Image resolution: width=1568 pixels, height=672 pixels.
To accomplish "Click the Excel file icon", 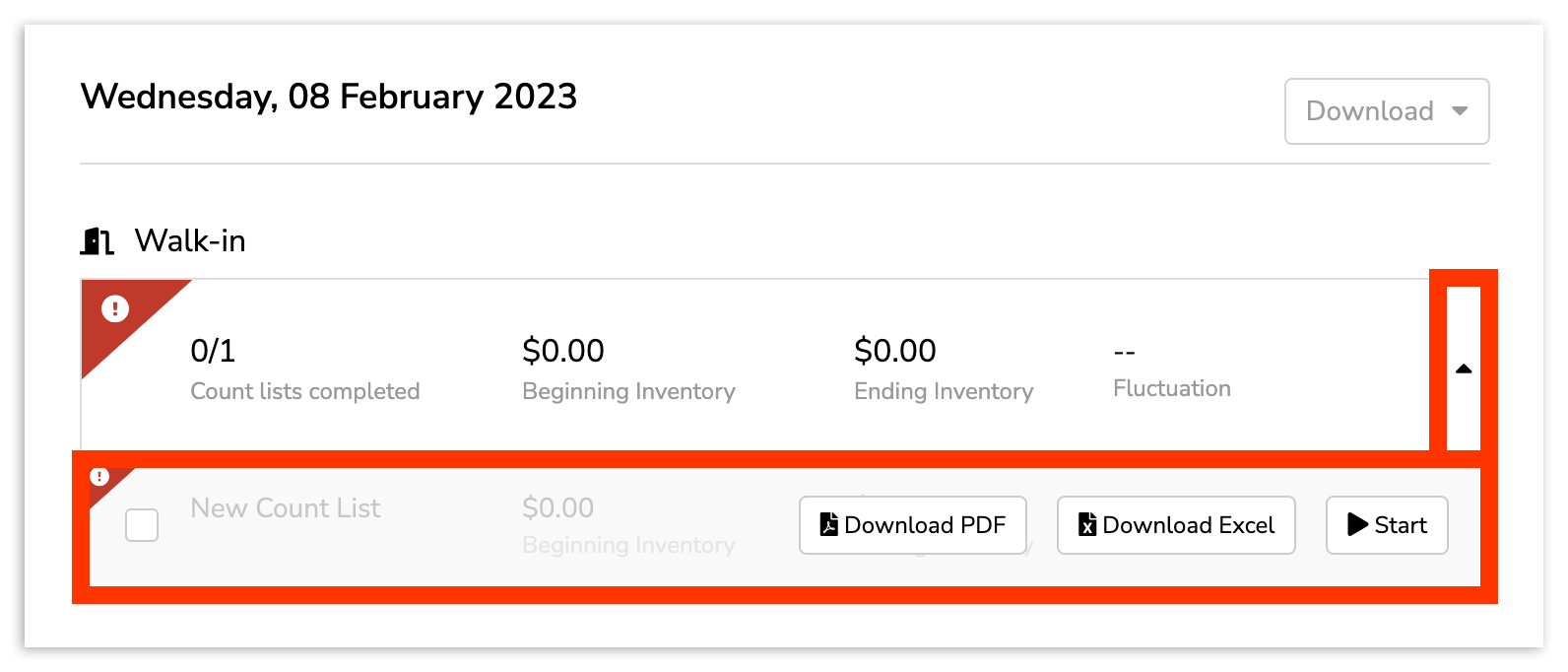I will point(1087,524).
